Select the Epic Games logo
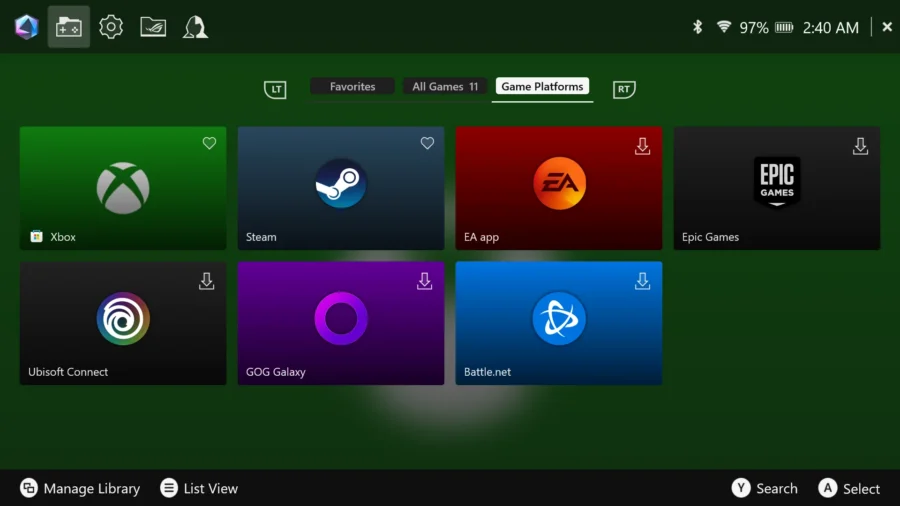Viewport: 900px width, 506px height. click(777, 182)
